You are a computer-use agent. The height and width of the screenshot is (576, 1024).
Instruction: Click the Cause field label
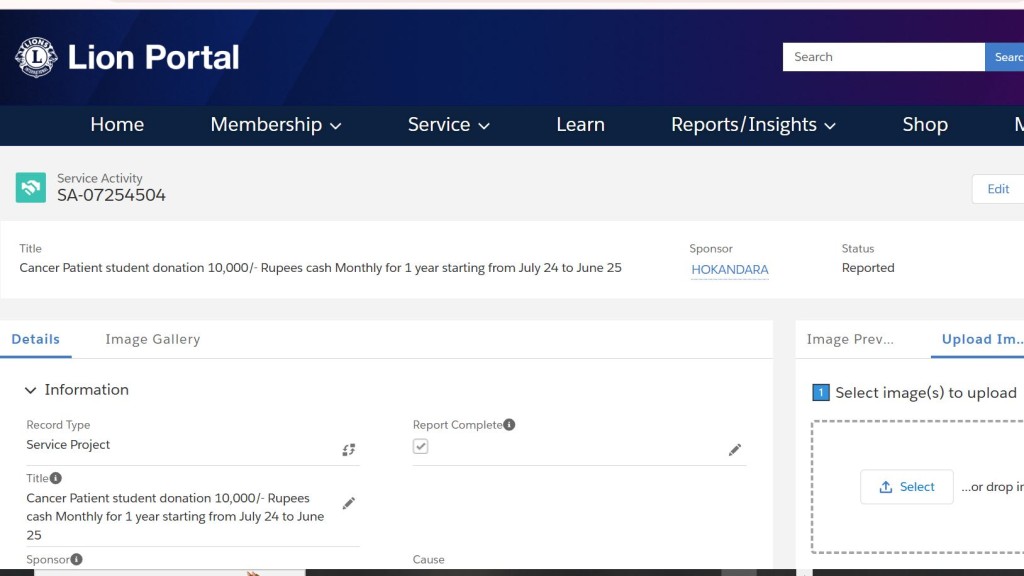click(x=428, y=559)
